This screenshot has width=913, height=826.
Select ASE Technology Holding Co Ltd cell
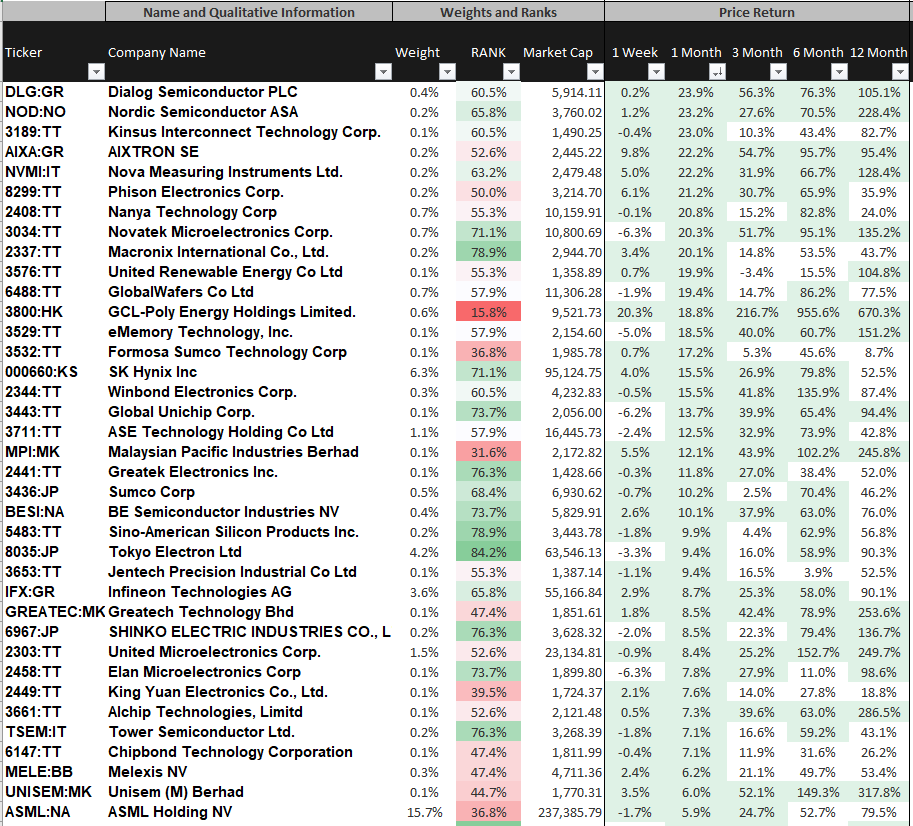click(249, 432)
